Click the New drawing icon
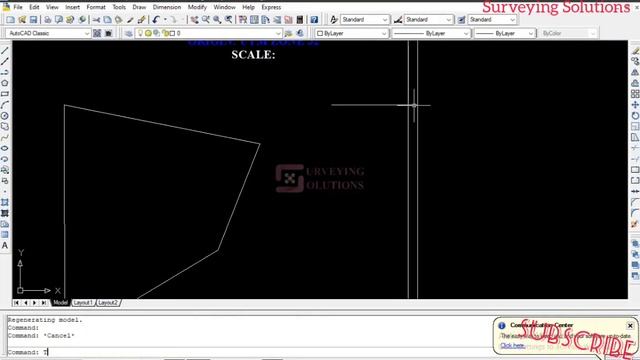 [x=11, y=20]
